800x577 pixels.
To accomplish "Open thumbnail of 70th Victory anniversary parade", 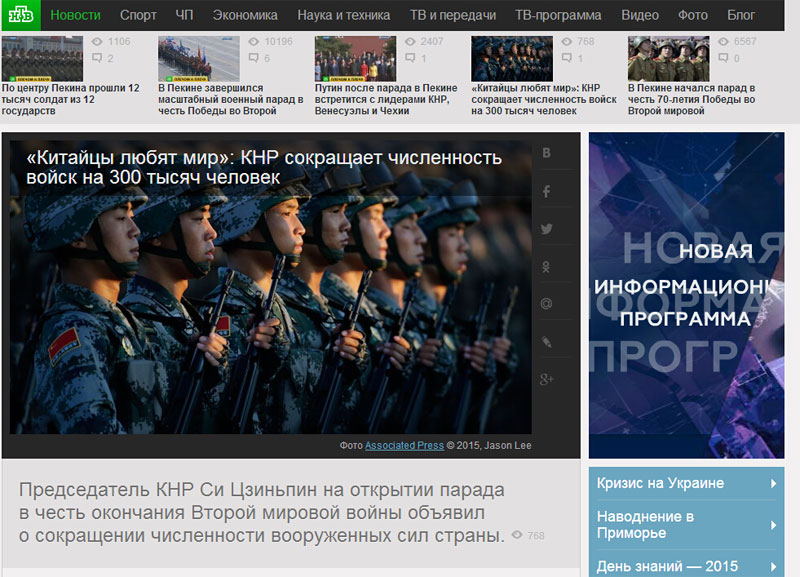I will coord(668,58).
